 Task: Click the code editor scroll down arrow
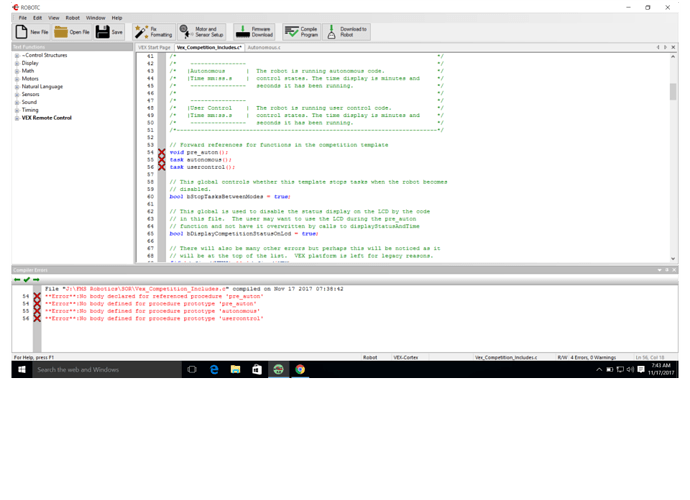[x=673, y=259]
